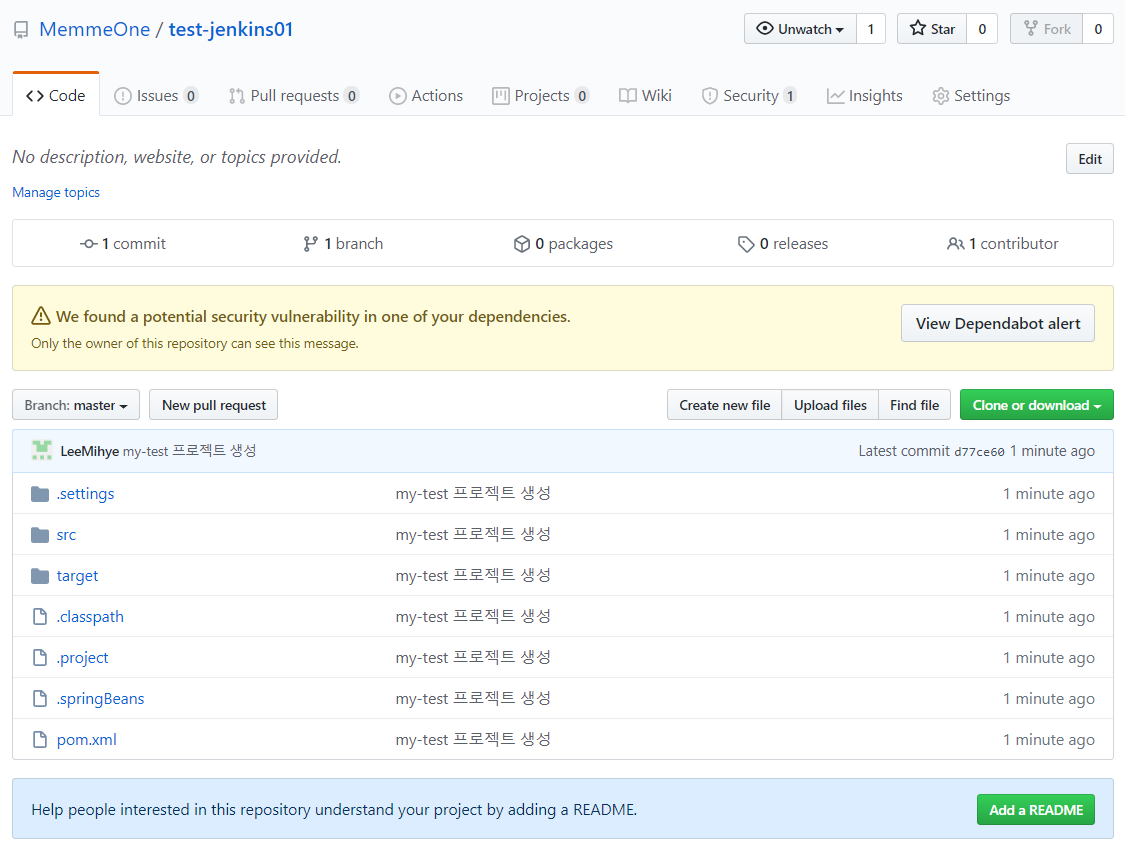Click Add a README button
Screen dimensions: 1125x848
click(x=1035, y=809)
